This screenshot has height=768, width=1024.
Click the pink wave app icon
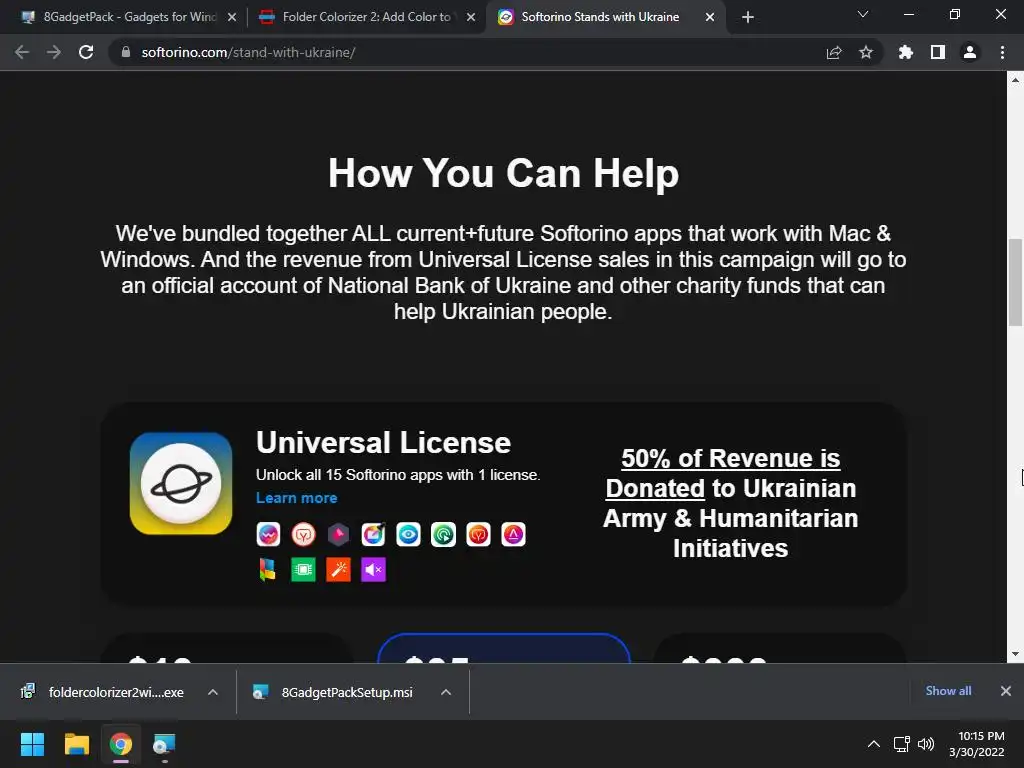(268, 534)
